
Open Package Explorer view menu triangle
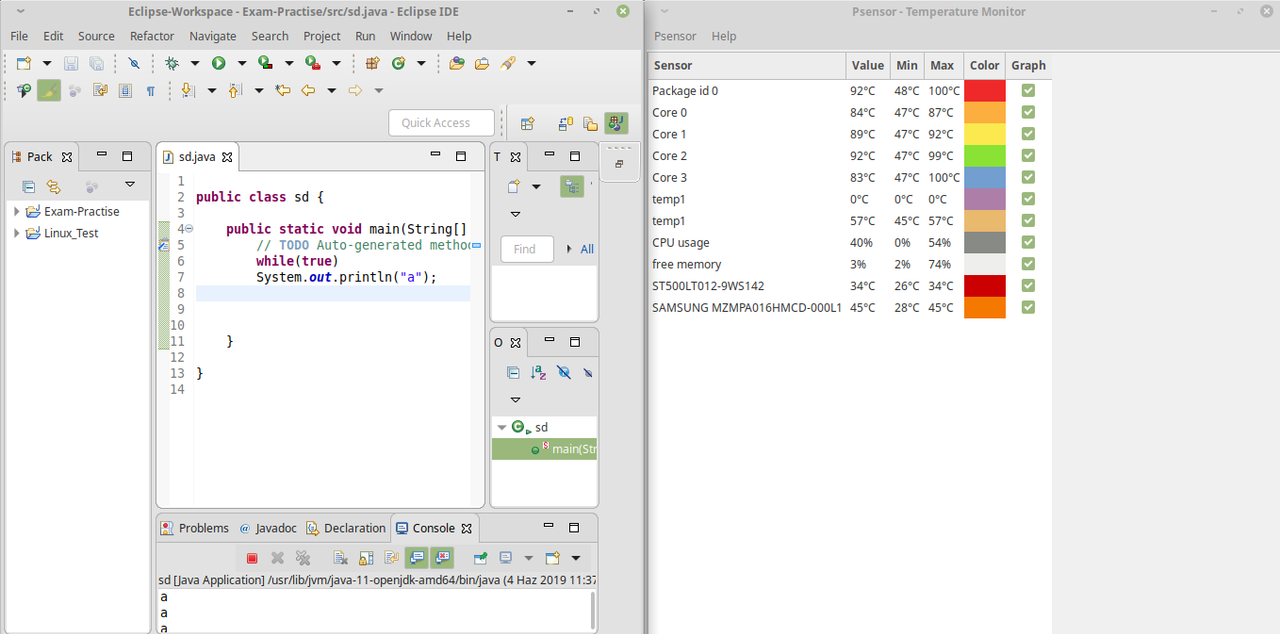[130, 185]
